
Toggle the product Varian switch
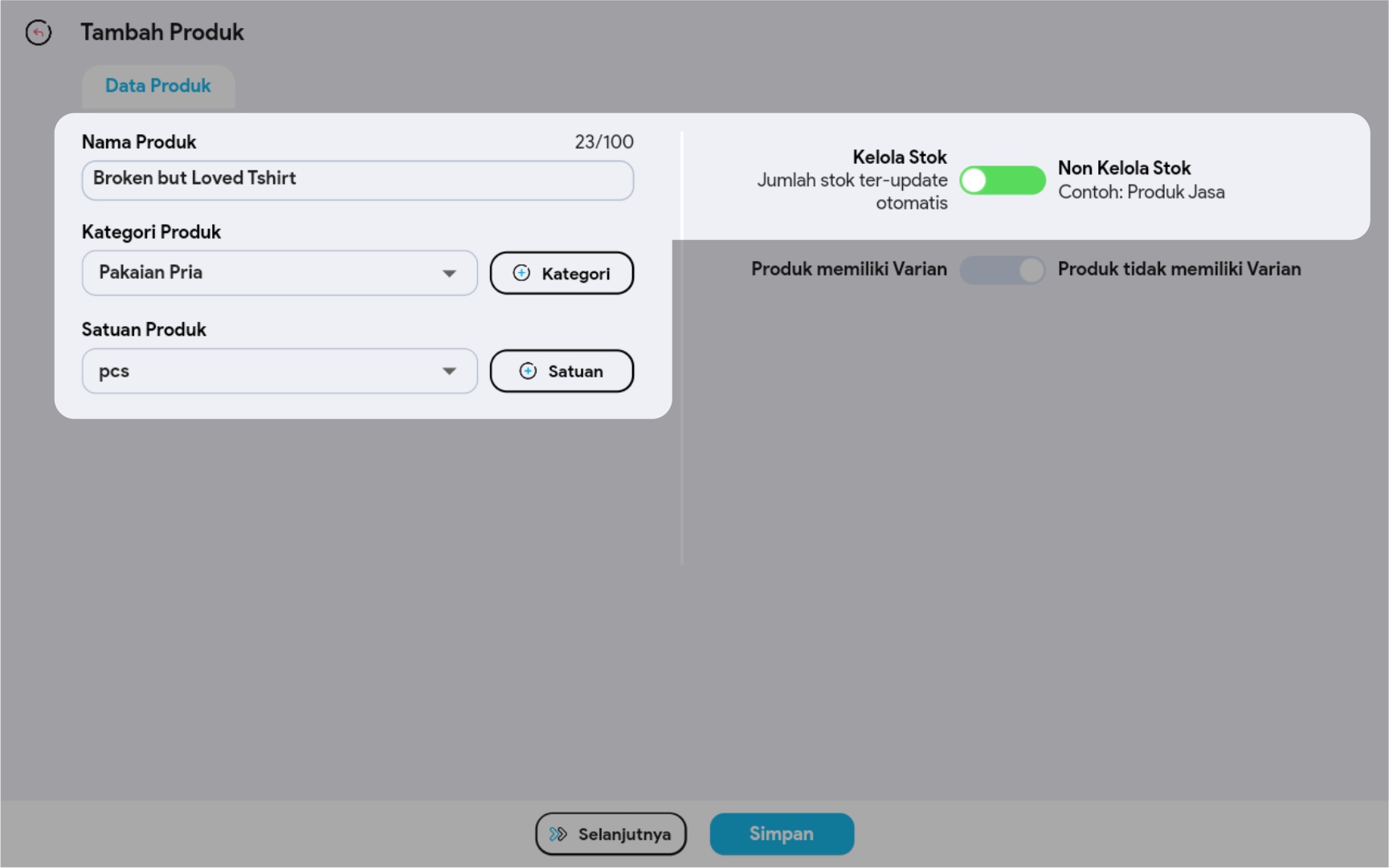tap(1002, 270)
